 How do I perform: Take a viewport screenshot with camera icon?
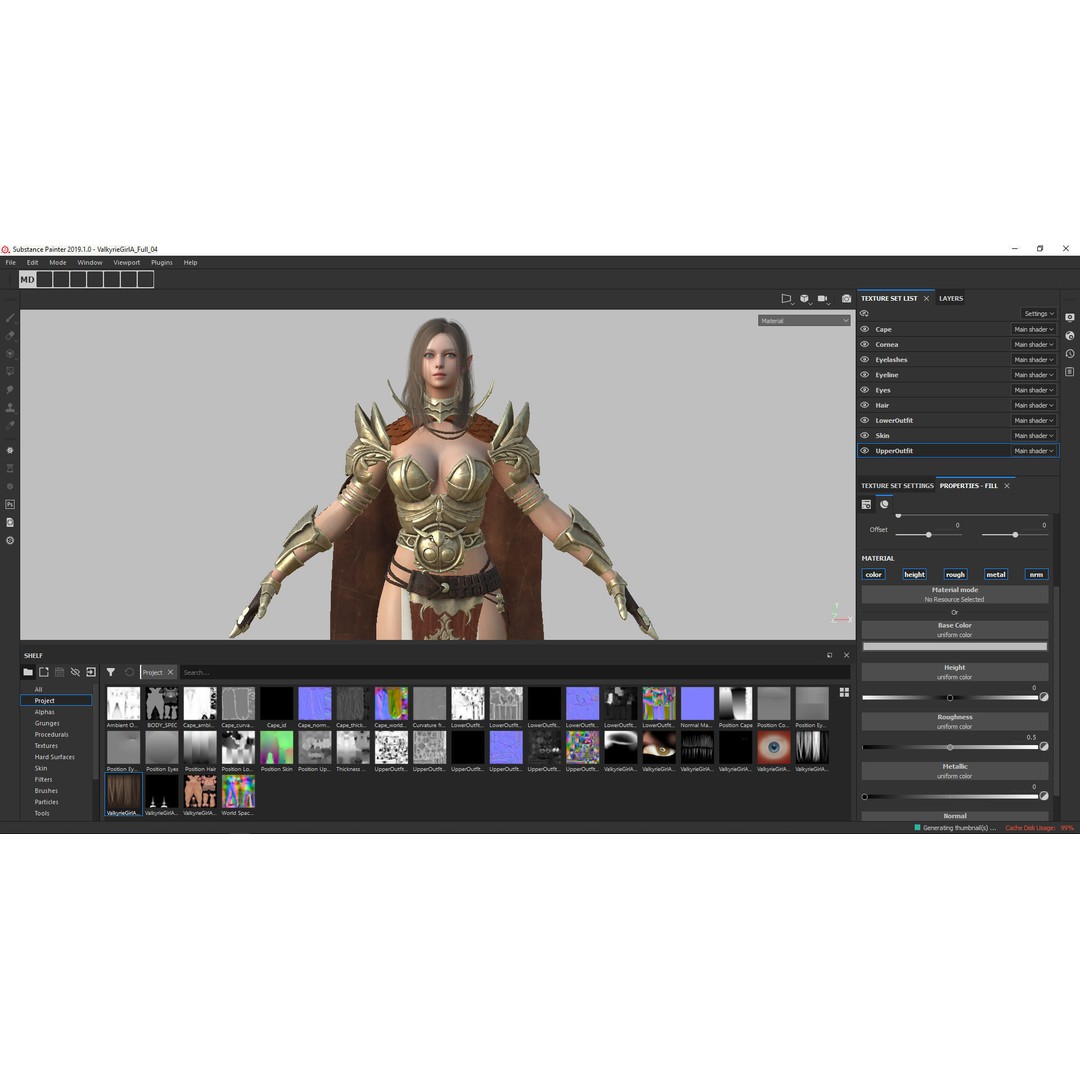click(846, 298)
